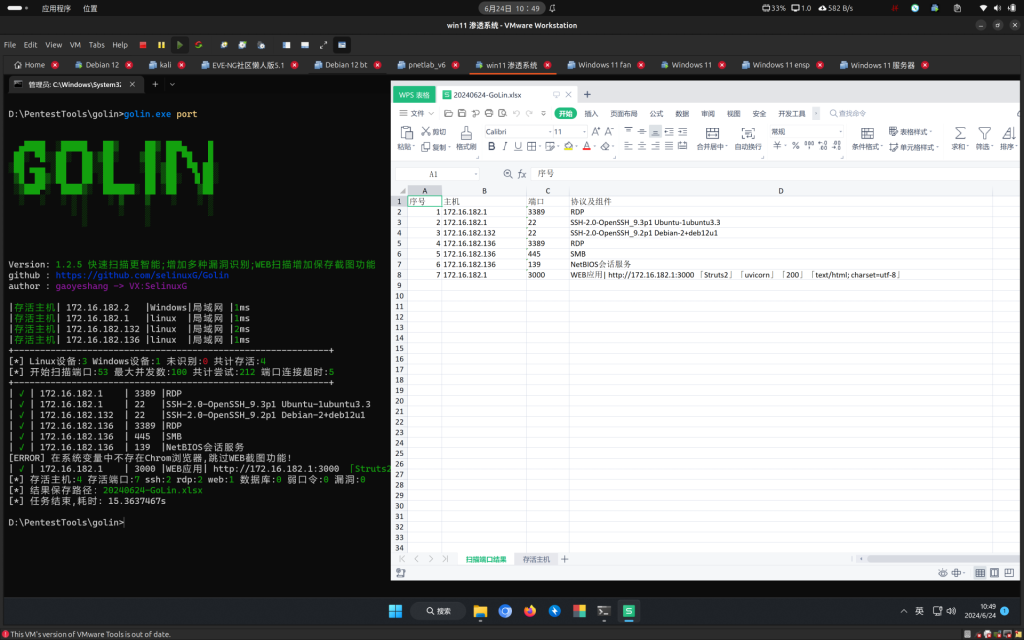Toggle bold formatting in WPS
Image resolution: width=1024 pixels, height=640 pixels.
(491, 146)
